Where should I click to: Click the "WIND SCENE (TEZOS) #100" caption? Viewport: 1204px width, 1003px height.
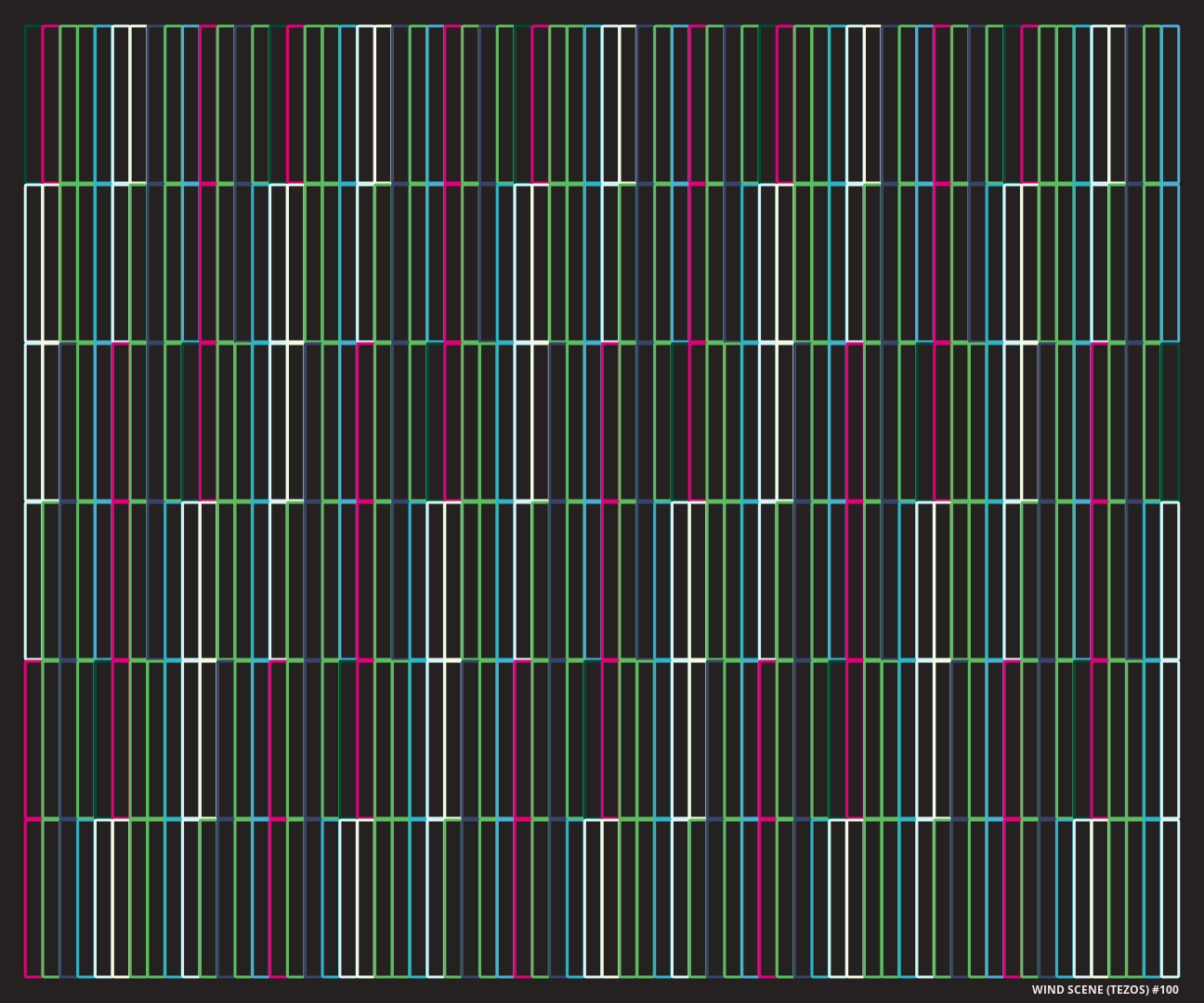(x=1105, y=990)
